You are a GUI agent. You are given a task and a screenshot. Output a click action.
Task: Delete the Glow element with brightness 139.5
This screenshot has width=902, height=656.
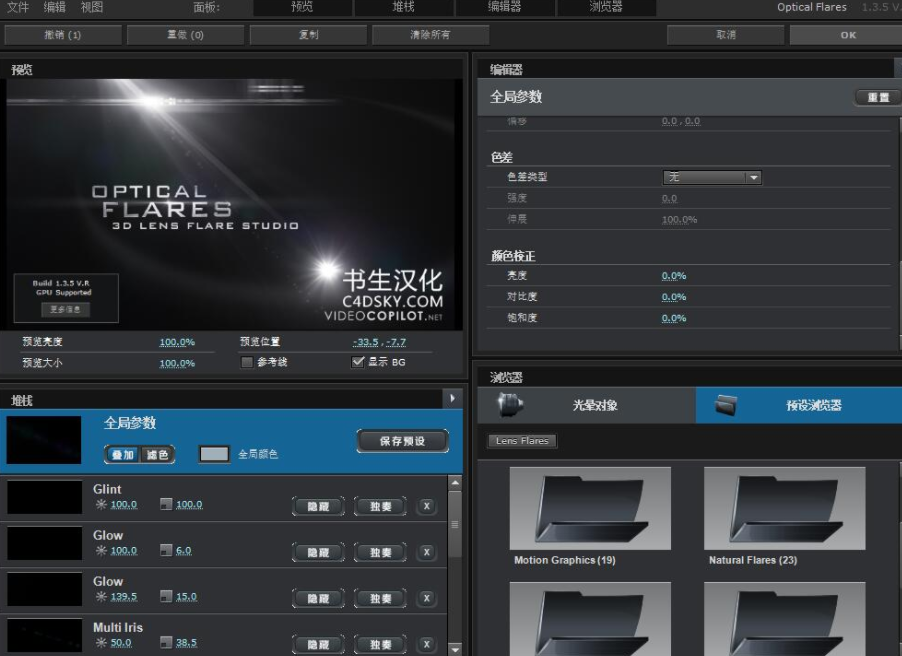click(x=426, y=598)
